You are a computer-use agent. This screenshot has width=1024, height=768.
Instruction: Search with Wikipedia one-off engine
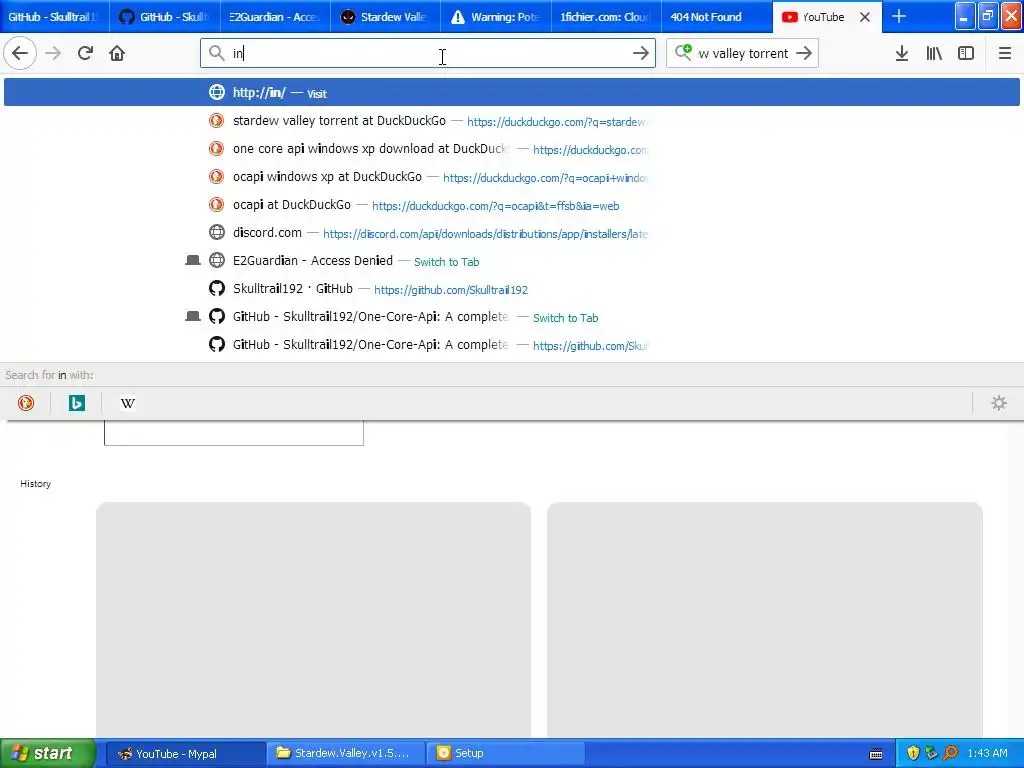(x=128, y=403)
